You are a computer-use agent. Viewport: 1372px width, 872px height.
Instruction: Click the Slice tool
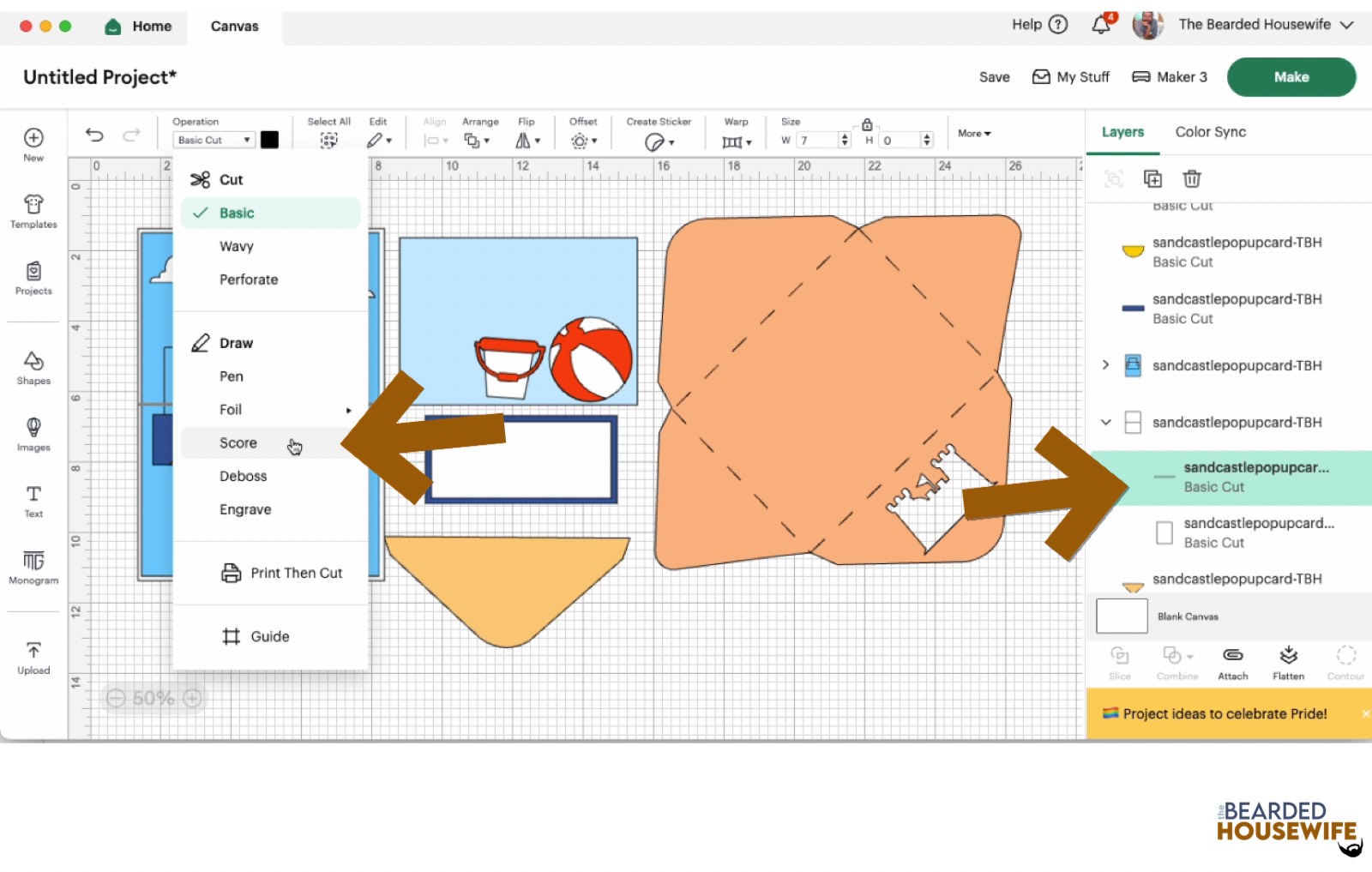click(x=1120, y=663)
